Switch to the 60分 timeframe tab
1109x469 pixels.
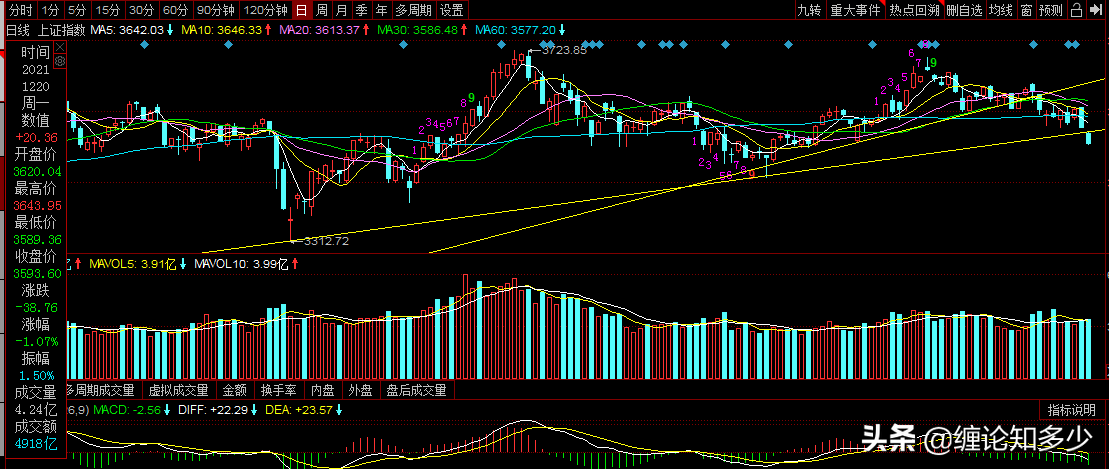(x=174, y=10)
